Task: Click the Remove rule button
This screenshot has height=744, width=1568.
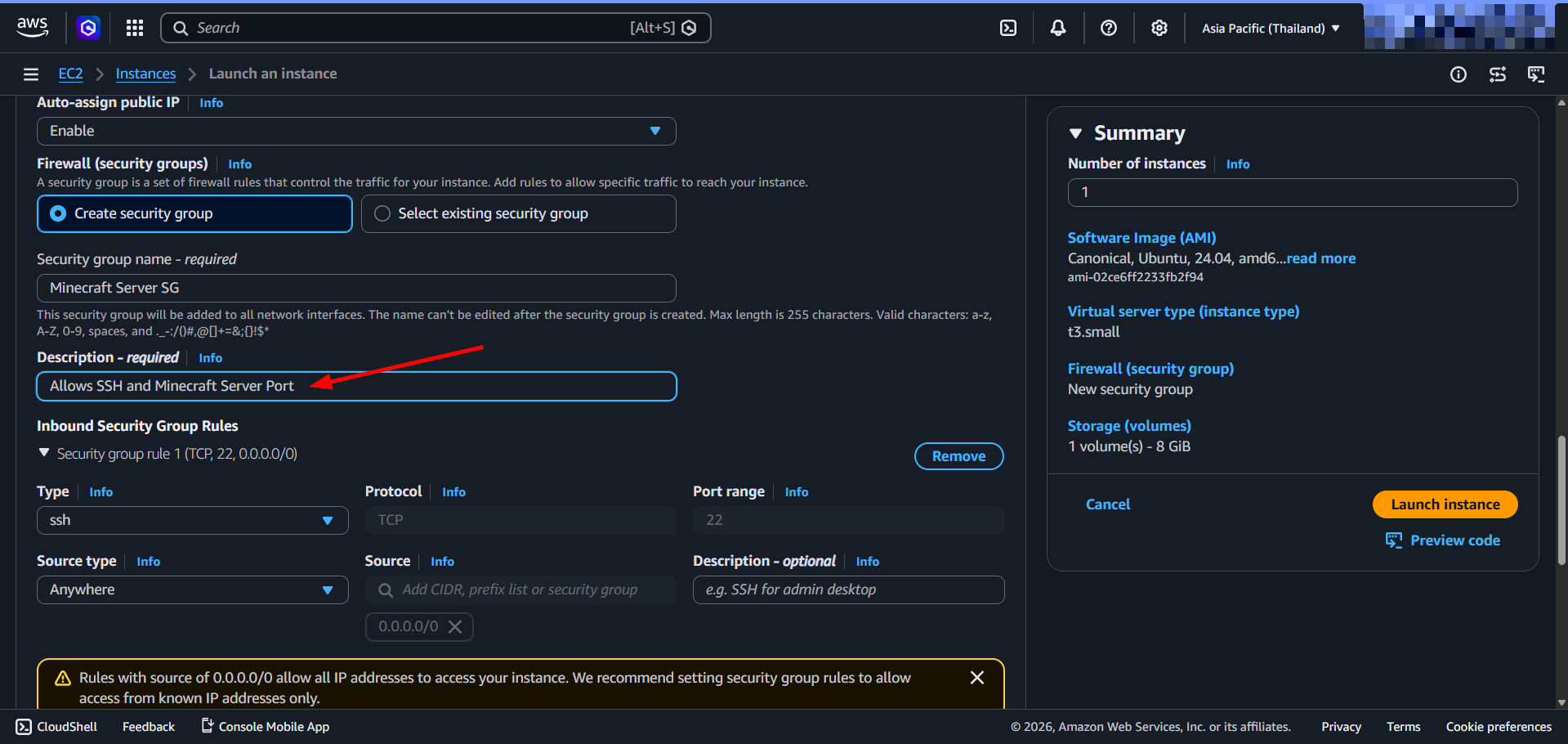Action: pos(959,456)
